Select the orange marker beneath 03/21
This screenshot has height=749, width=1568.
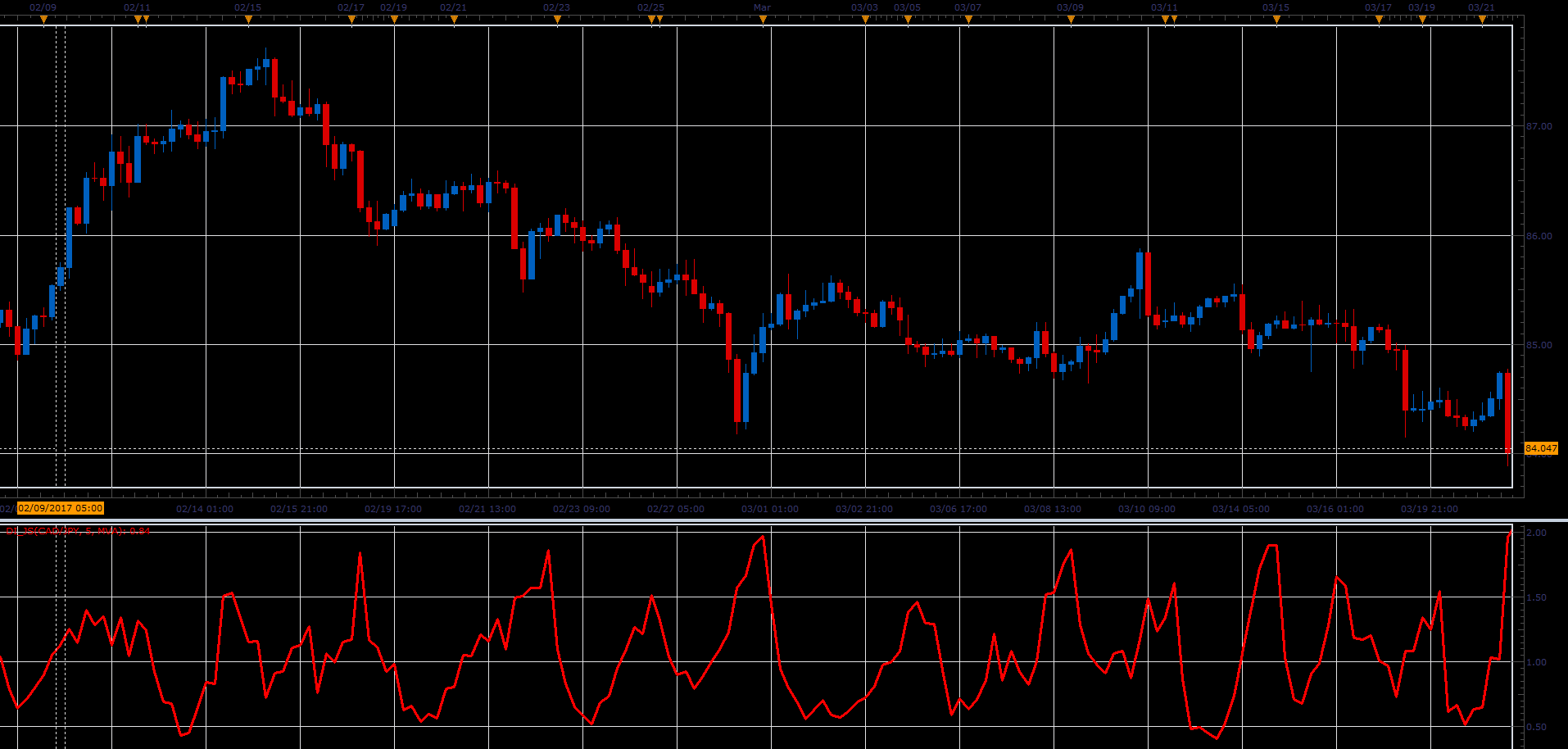click(x=1482, y=20)
